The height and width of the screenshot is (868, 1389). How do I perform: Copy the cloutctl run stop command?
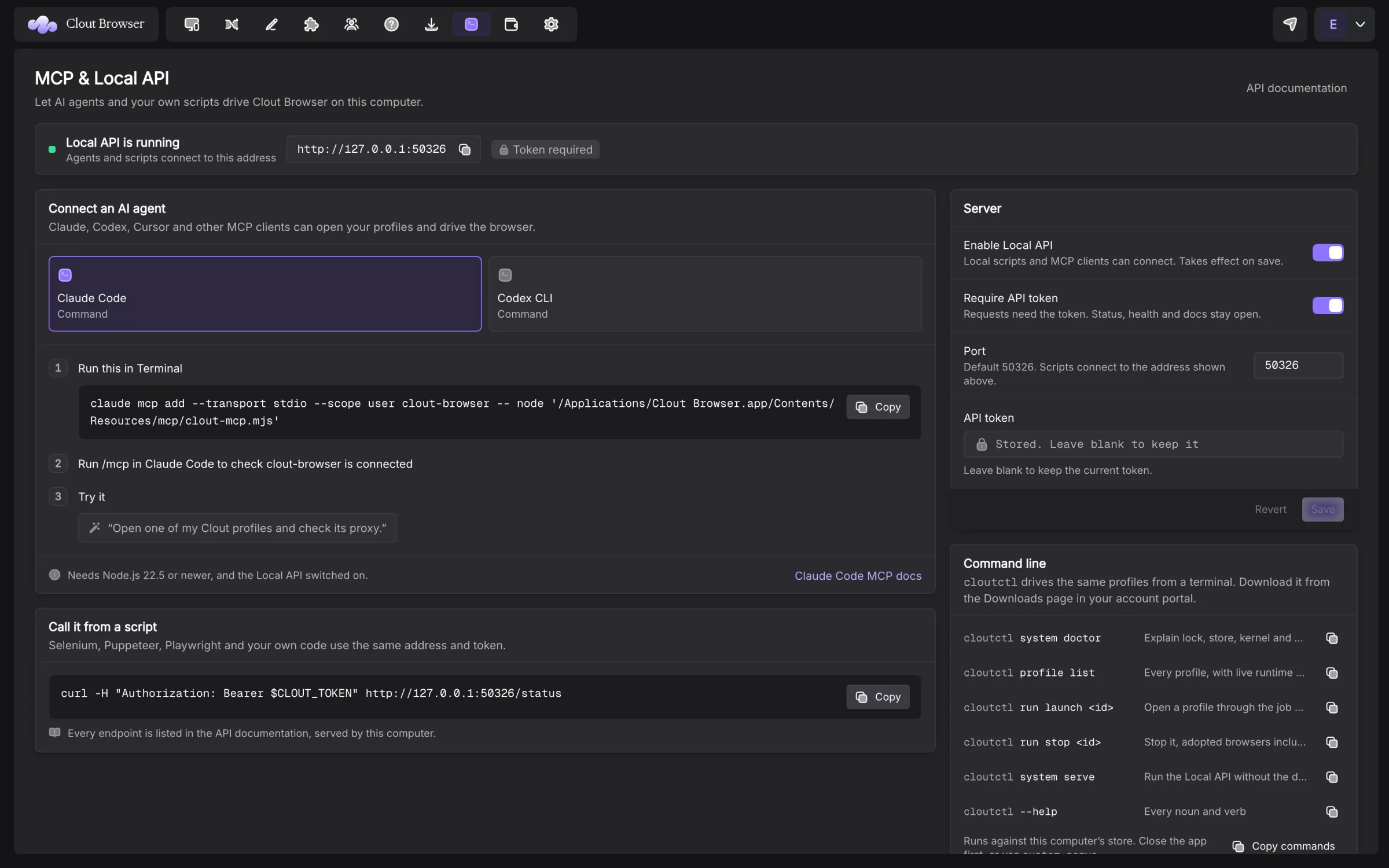(x=1332, y=742)
